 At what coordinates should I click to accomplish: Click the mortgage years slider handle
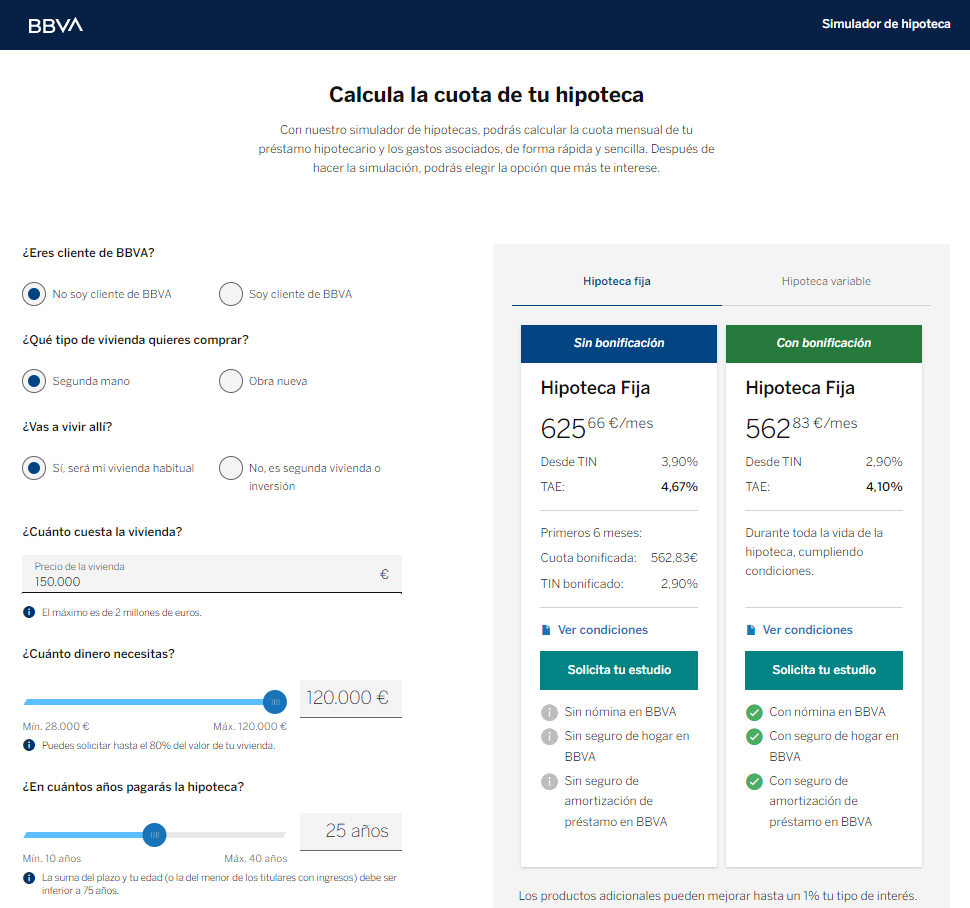click(154, 835)
